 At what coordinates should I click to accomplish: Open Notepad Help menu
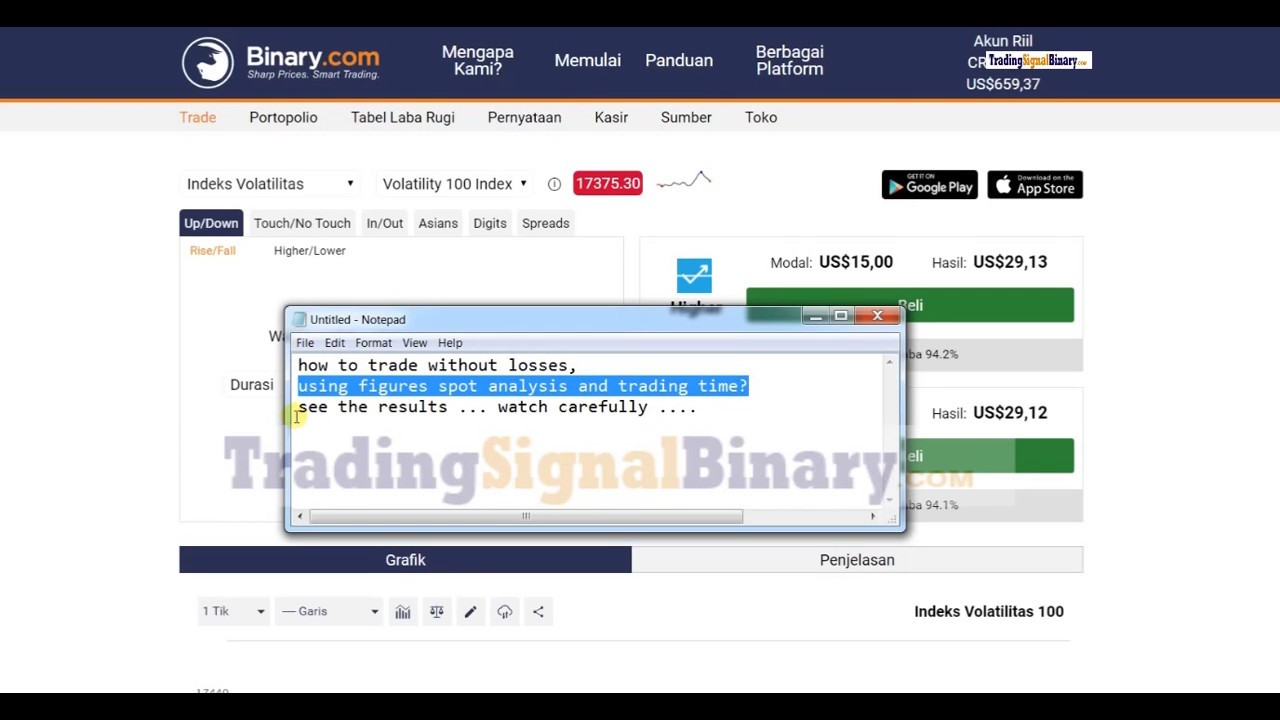450,343
